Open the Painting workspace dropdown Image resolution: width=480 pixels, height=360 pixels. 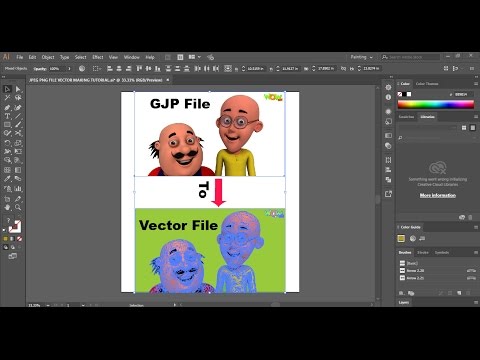coord(361,57)
